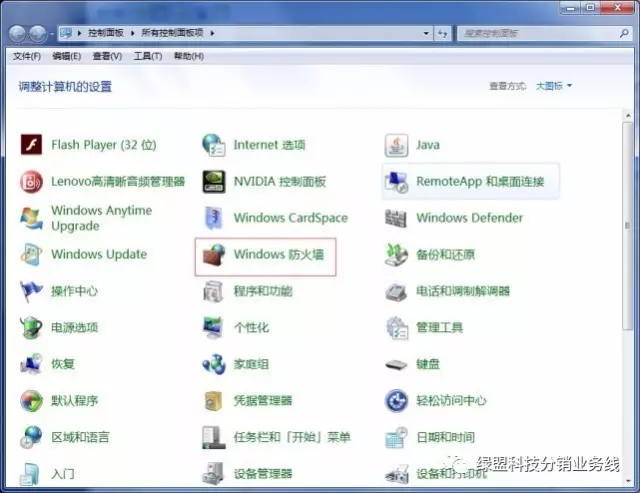Open the 程序和功能 icon

click(x=214, y=291)
